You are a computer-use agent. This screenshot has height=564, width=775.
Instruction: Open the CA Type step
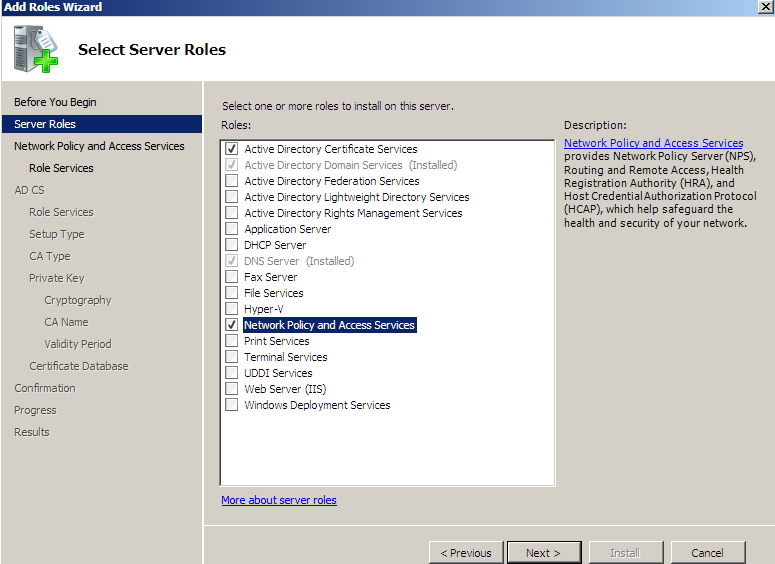tap(50, 256)
